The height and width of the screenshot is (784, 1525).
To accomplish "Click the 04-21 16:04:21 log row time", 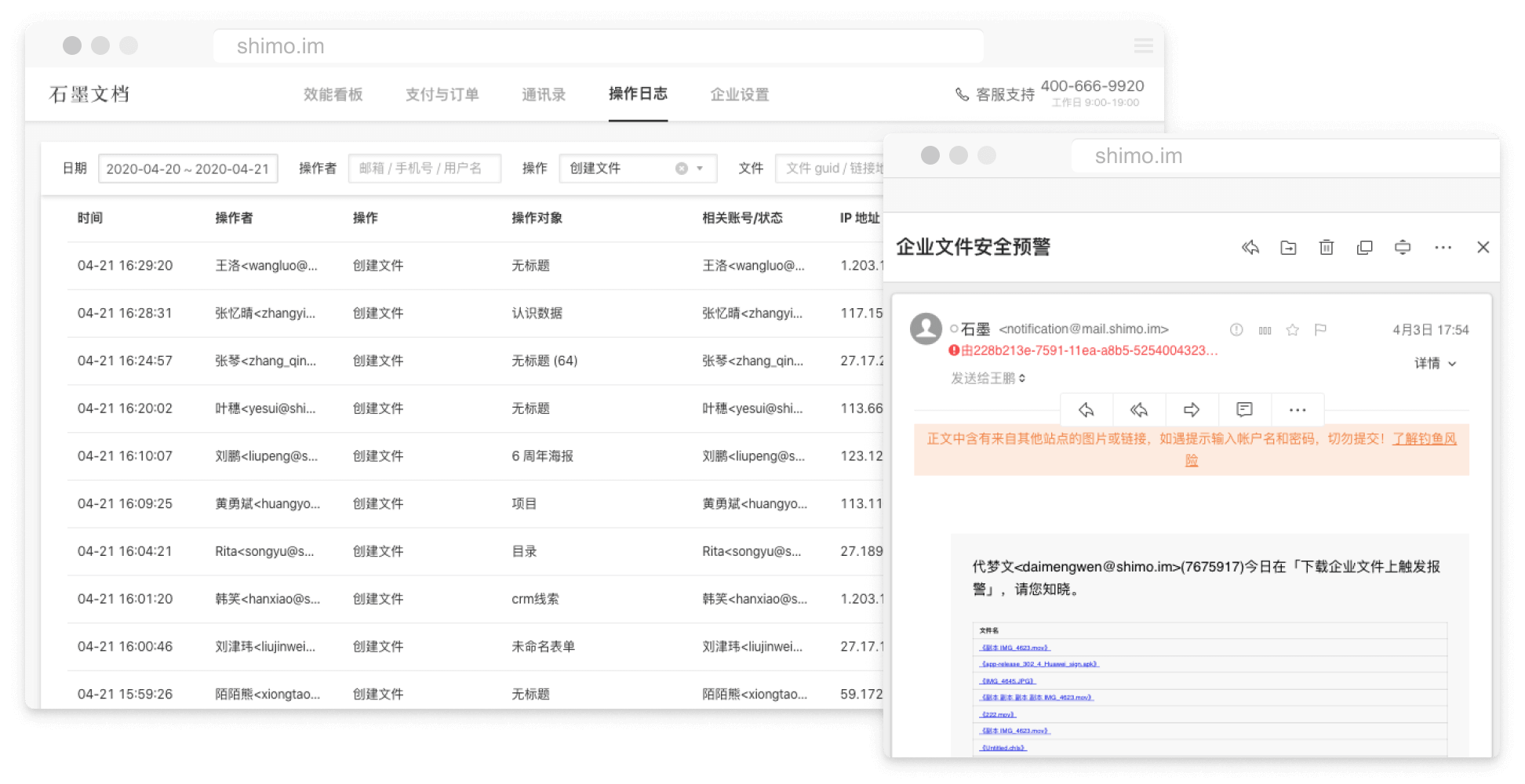I will point(125,552).
